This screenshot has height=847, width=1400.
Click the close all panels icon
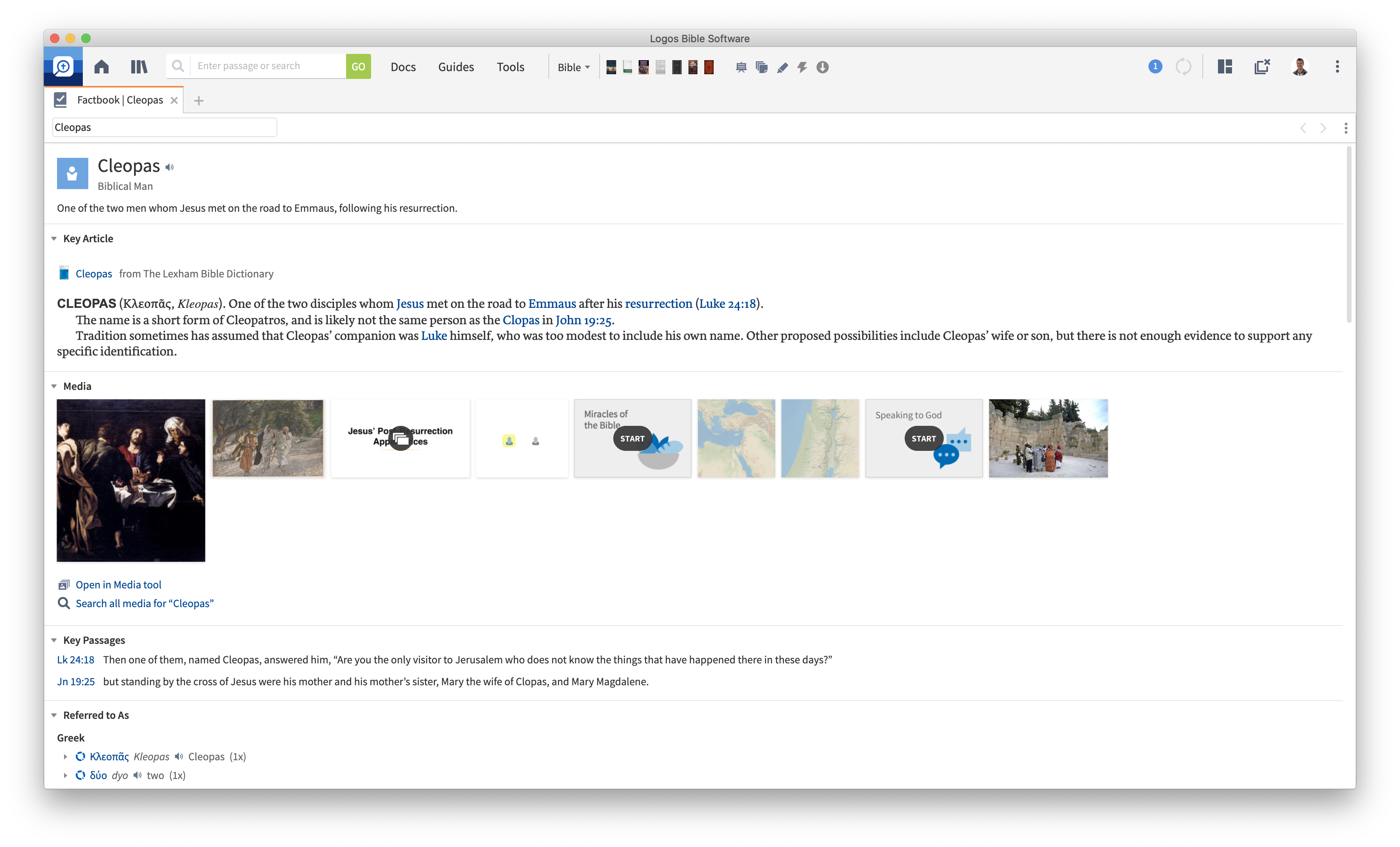[1262, 67]
